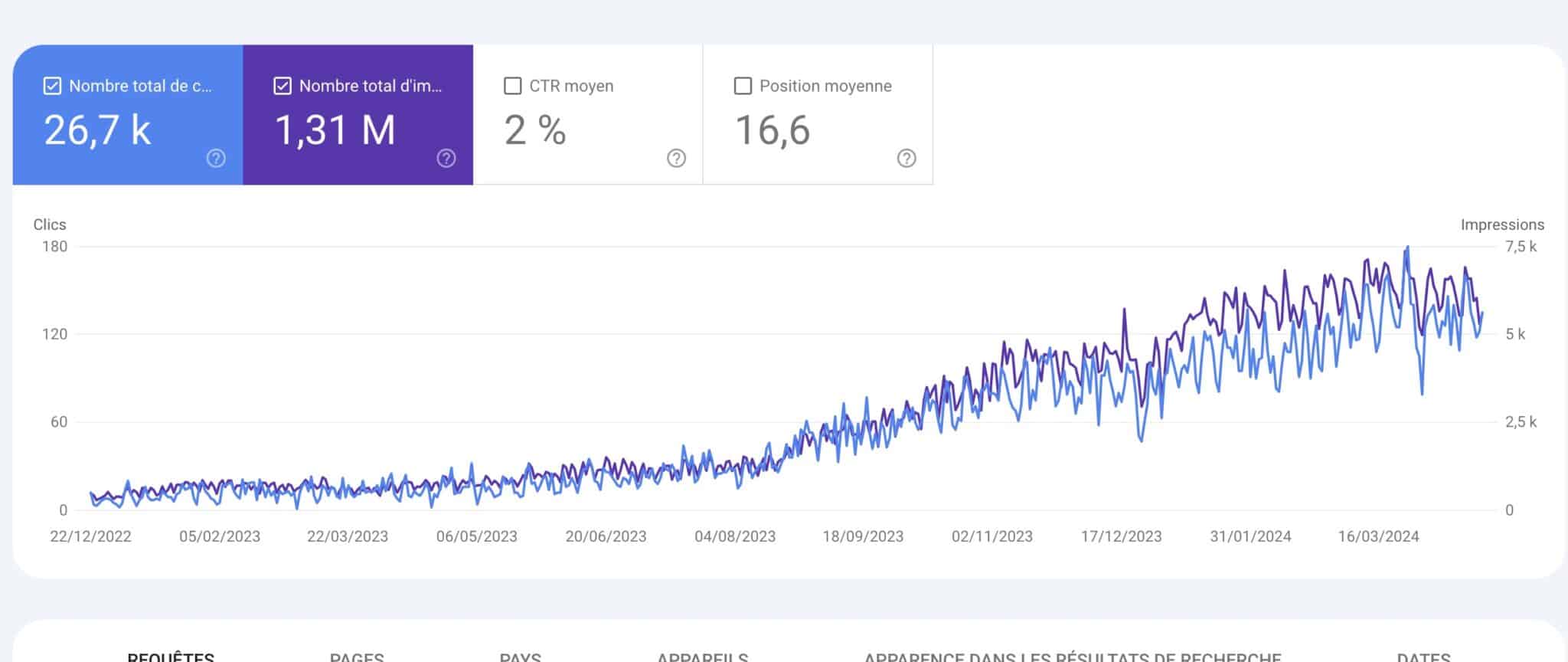Open help icon on total impressions card
Screen dimensions: 1568x662
[446, 159]
